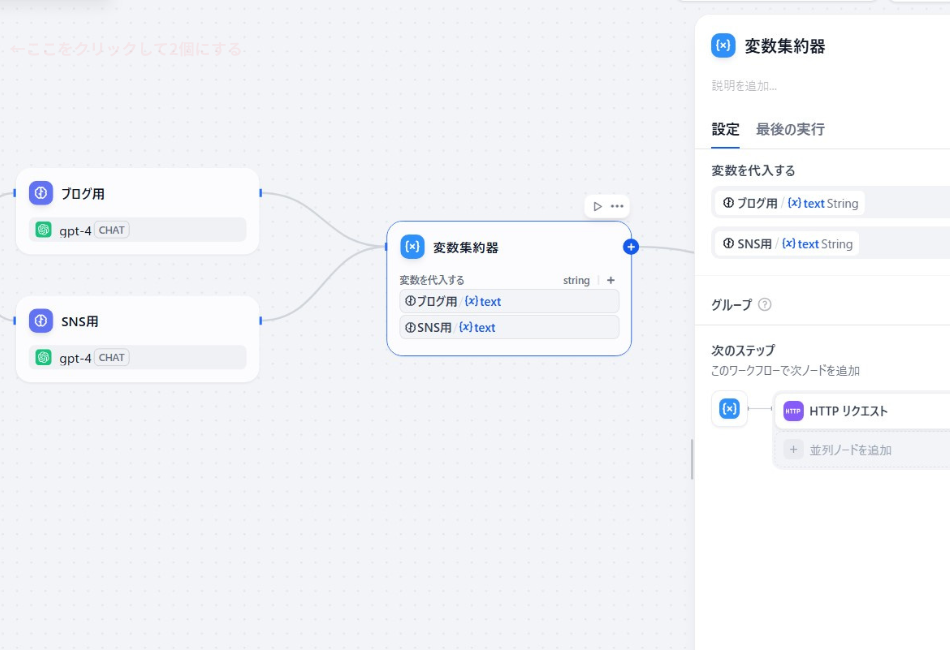Add a new variable with the plus button
This screenshot has height=650, width=950.
point(610,280)
